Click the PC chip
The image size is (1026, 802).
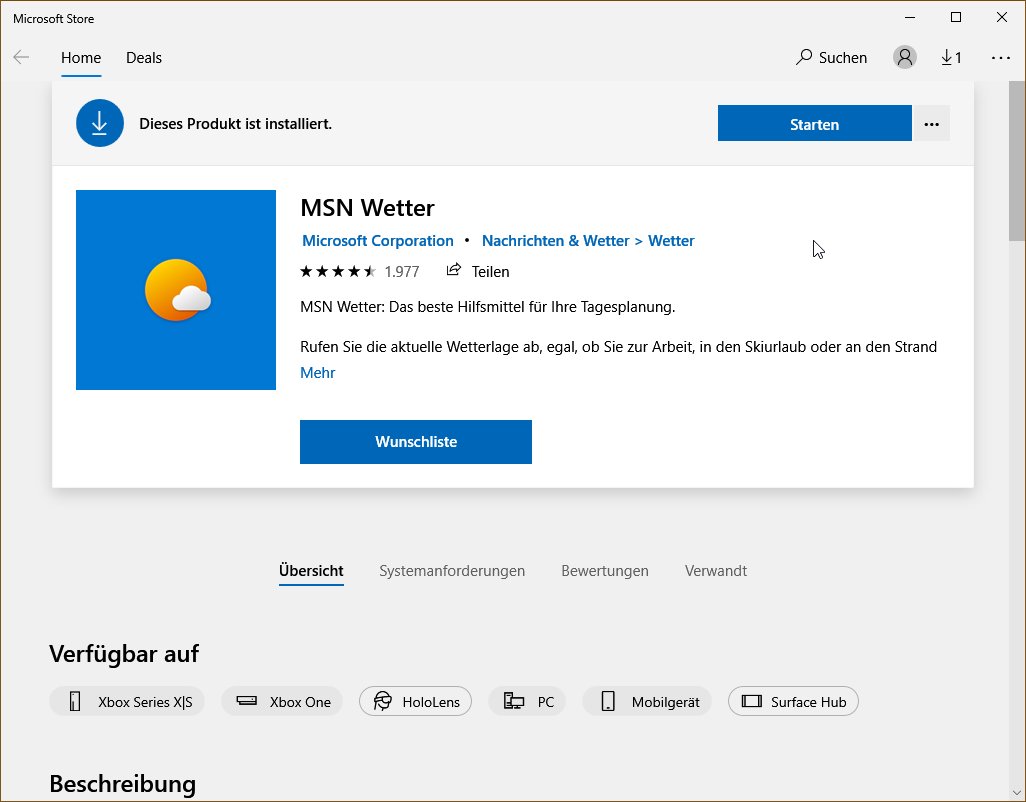[x=527, y=702]
